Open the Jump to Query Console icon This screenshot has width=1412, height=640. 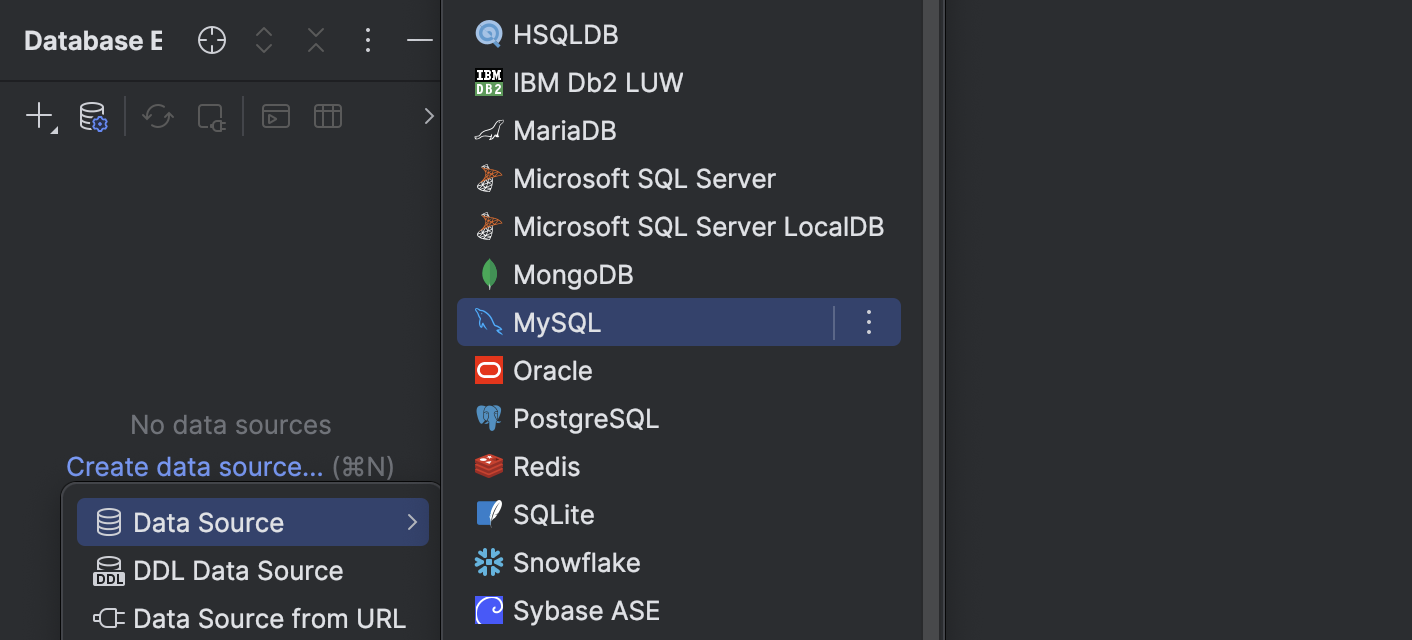coord(275,116)
